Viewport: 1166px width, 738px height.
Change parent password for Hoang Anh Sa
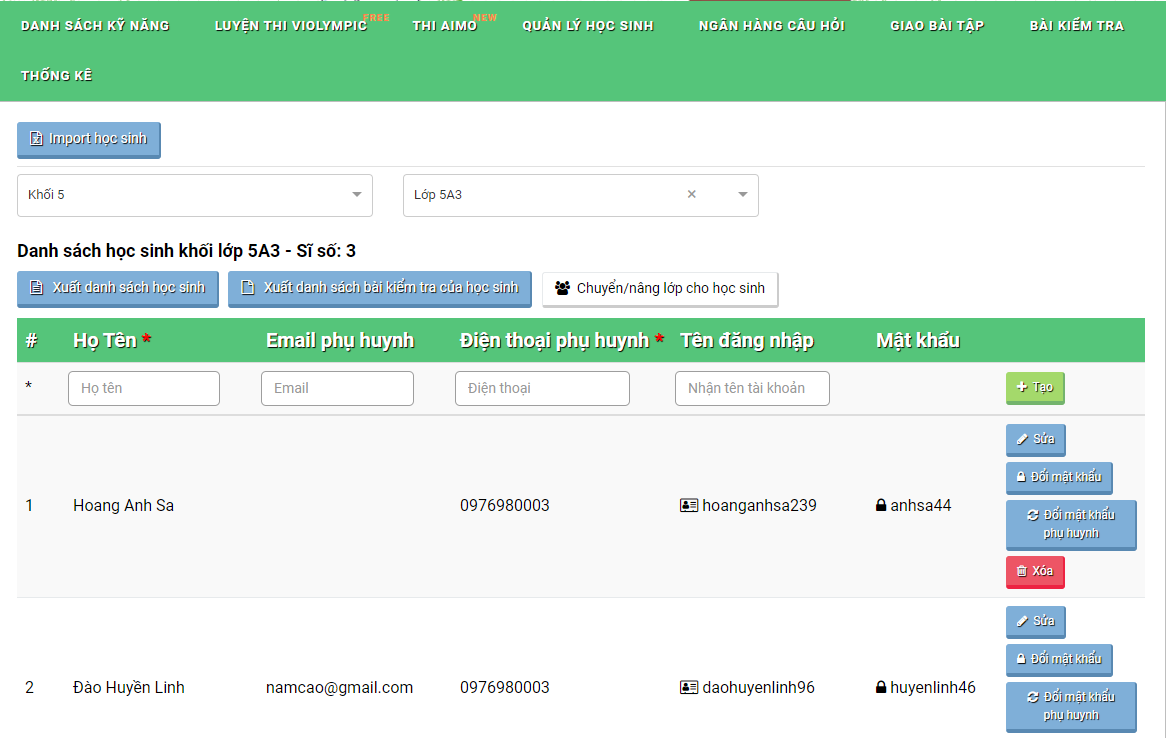point(1070,524)
